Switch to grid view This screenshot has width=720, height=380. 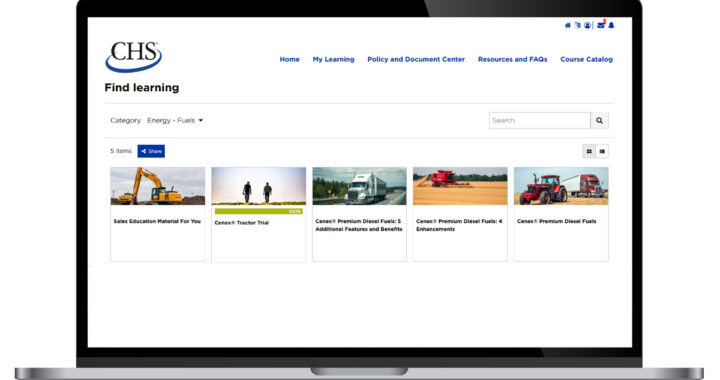point(589,151)
